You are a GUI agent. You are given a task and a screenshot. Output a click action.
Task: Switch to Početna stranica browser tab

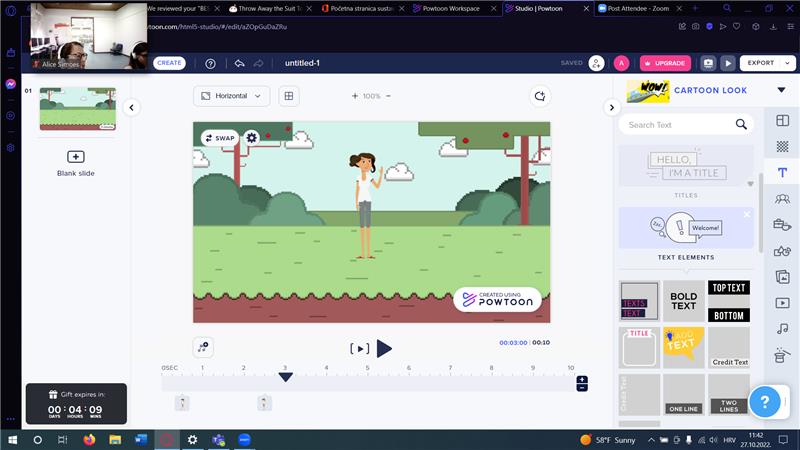pos(362,8)
